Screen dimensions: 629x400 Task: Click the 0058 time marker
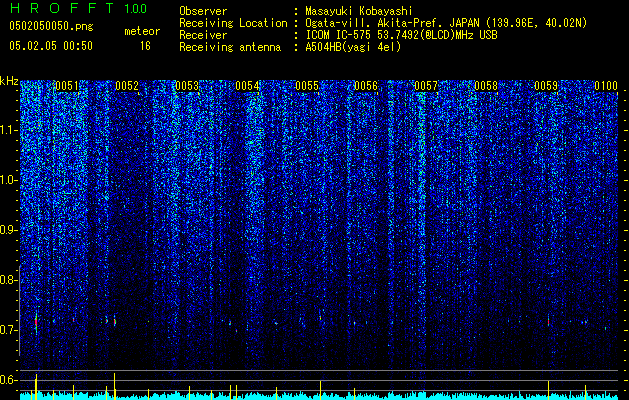point(486,86)
